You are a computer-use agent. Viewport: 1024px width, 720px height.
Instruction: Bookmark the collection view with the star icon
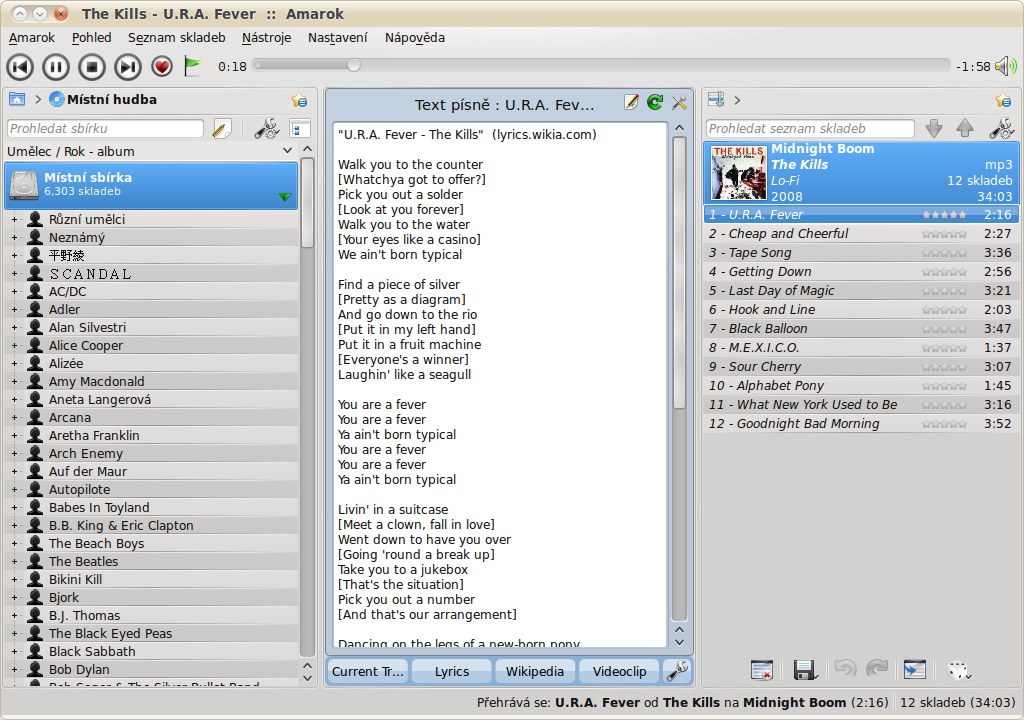(300, 100)
